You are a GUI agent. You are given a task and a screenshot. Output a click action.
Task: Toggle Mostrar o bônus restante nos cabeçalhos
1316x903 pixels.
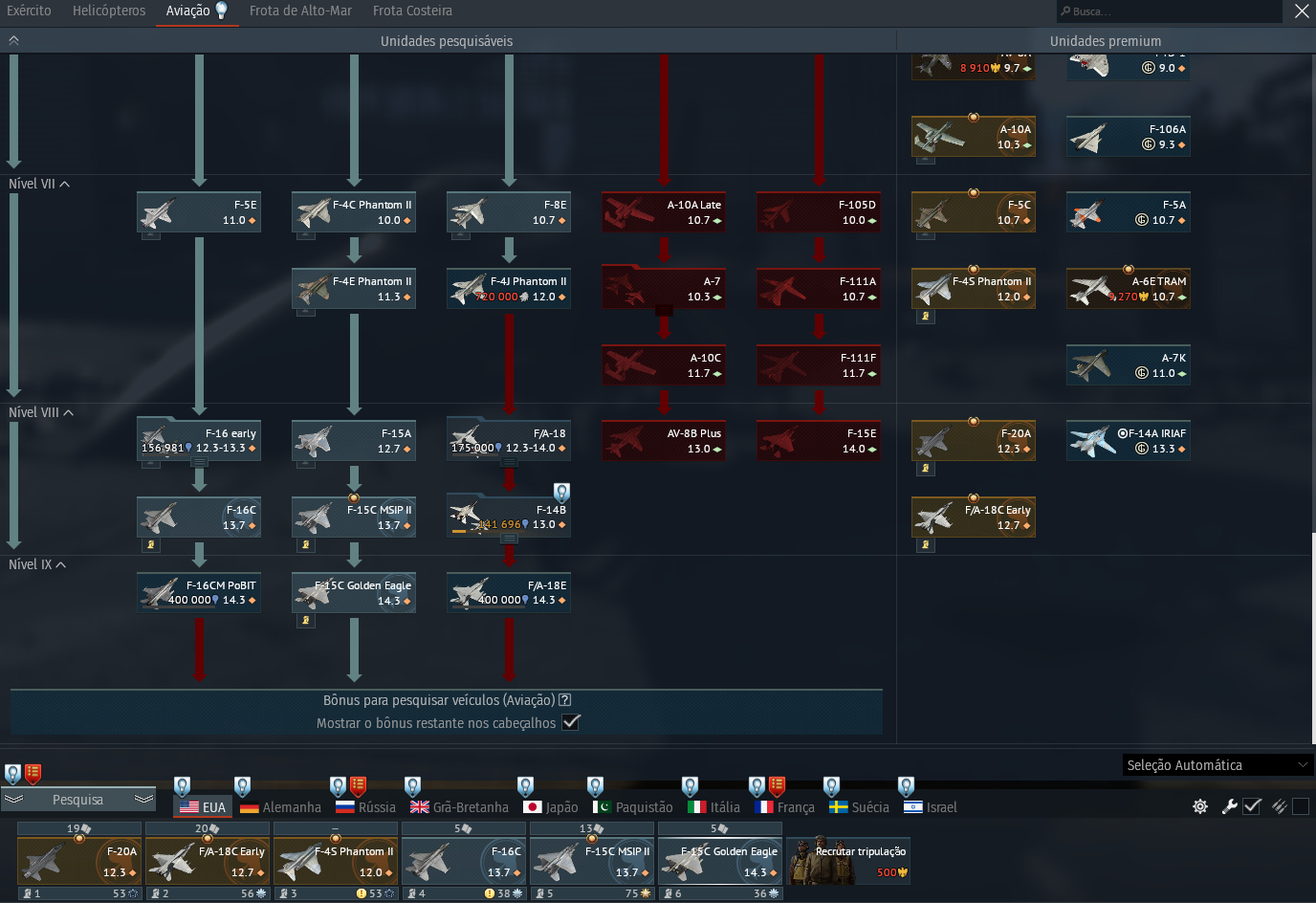click(571, 722)
